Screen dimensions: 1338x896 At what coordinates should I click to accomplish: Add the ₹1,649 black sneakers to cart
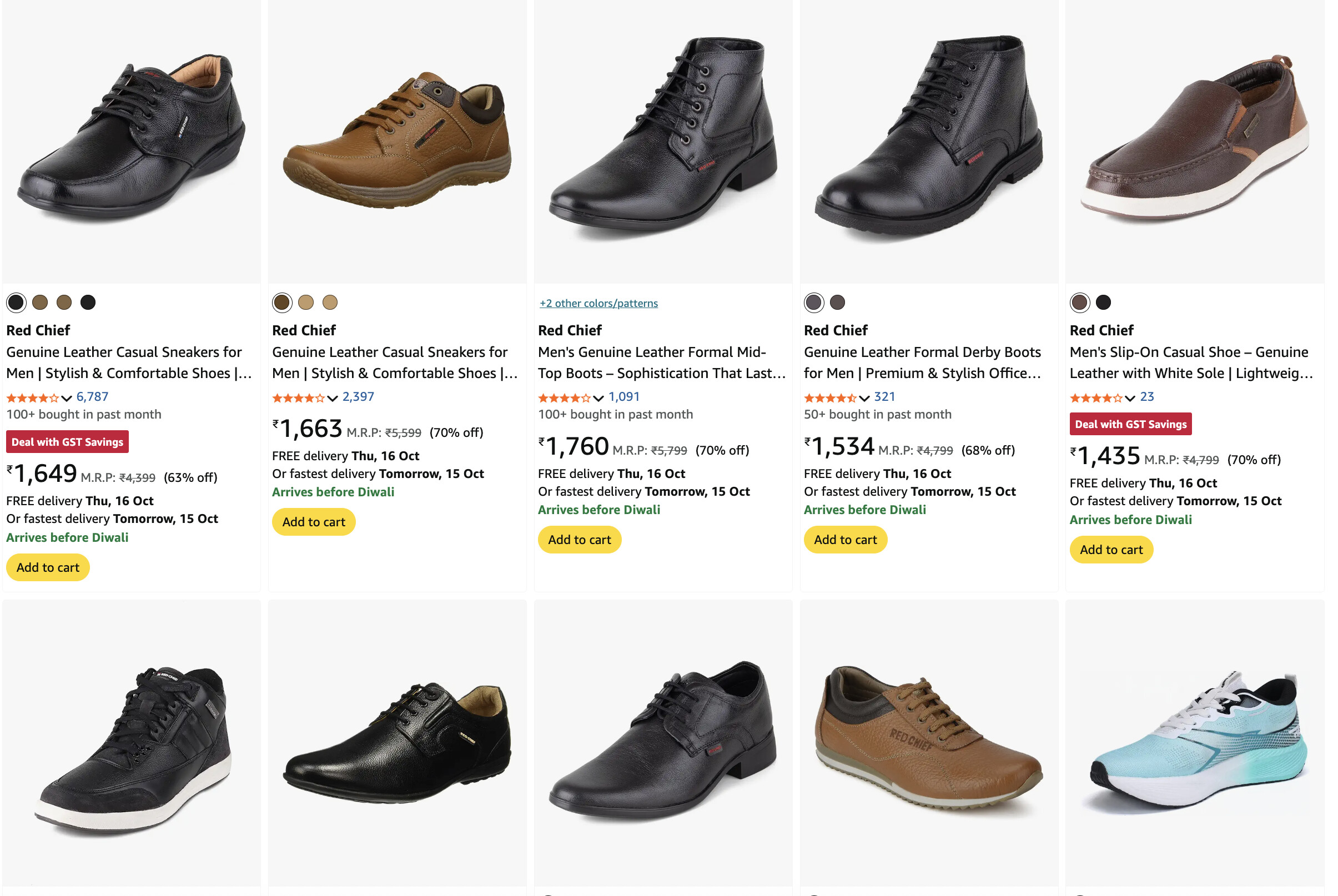click(x=48, y=567)
